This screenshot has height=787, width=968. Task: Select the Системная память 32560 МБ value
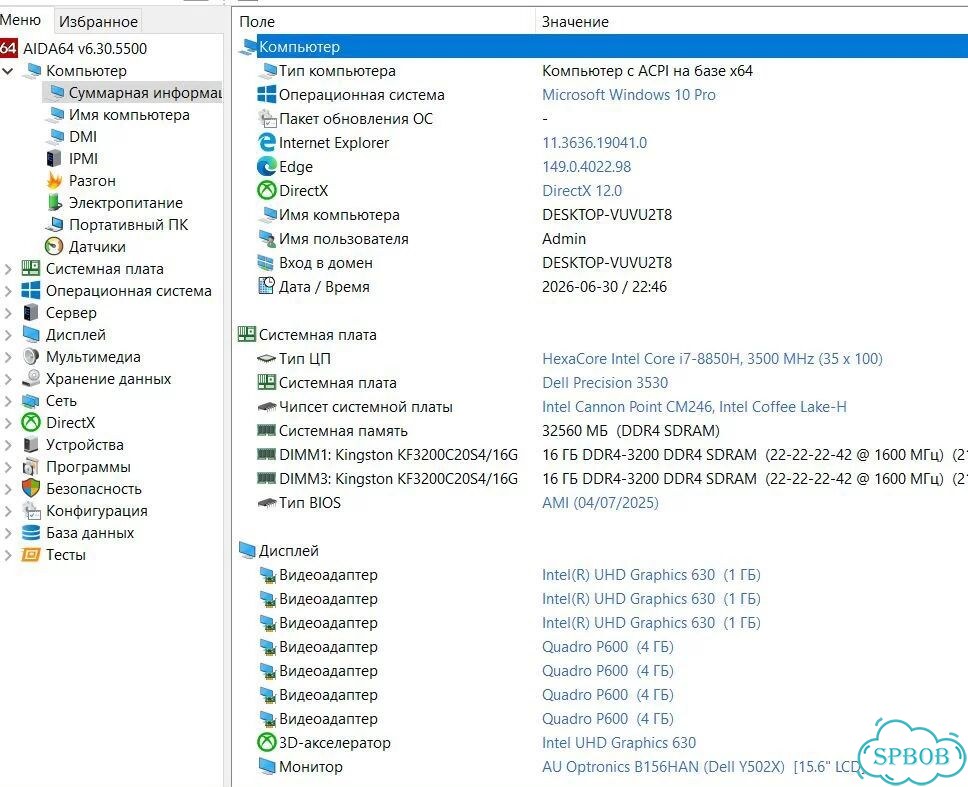pyautogui.click(x=630, y=431)
